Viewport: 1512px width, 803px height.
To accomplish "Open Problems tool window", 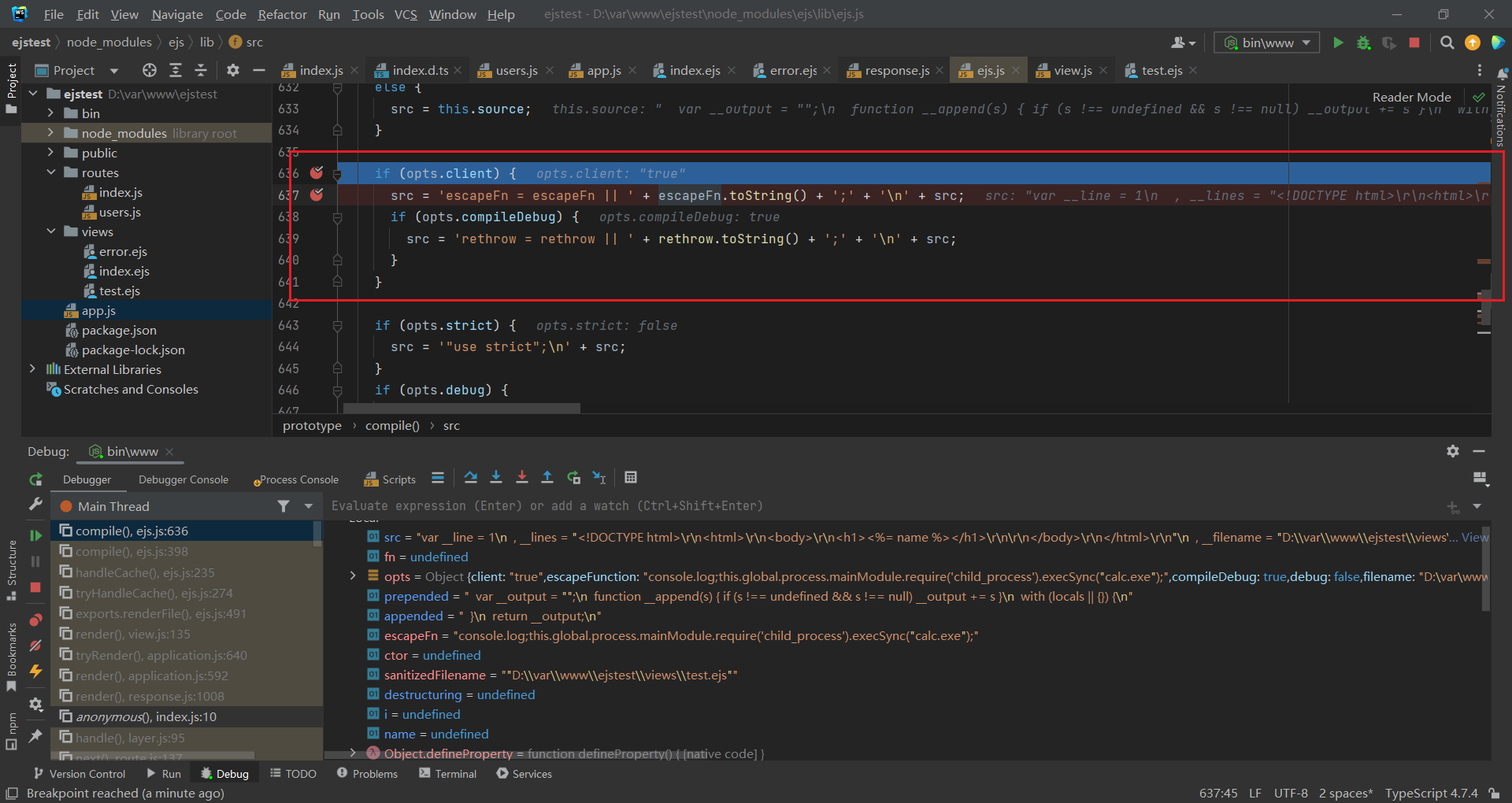I will pyautogui.click(x=367, y=774).
